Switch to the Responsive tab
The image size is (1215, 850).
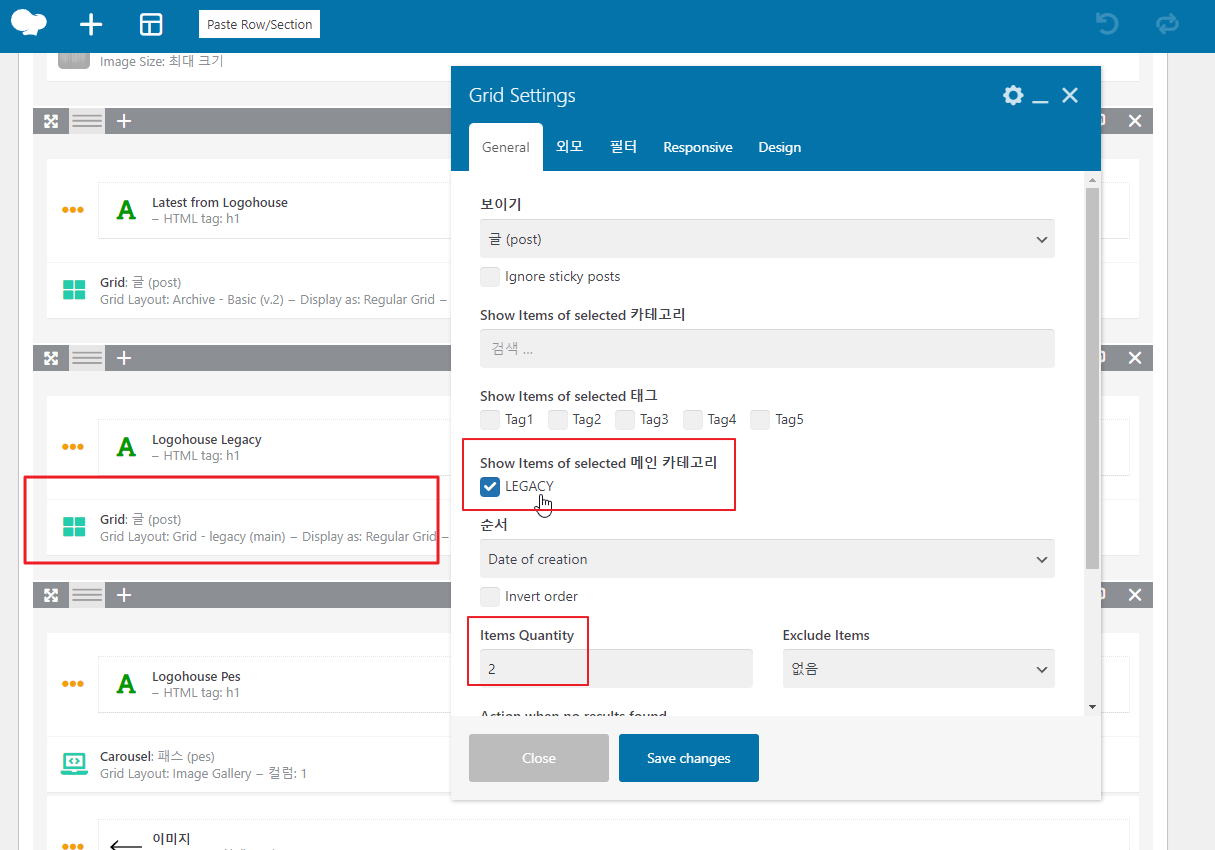pos(698,147)
